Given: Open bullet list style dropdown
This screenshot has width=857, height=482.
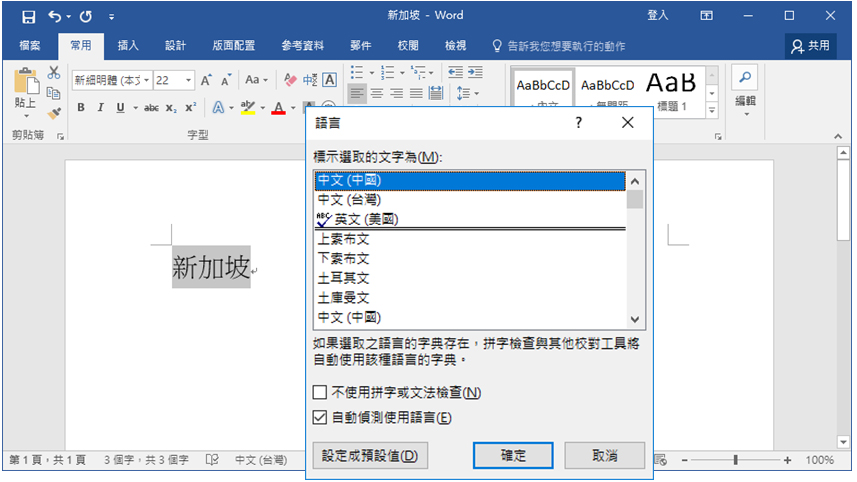Looking at the screenshot, I should coord(372,73).
